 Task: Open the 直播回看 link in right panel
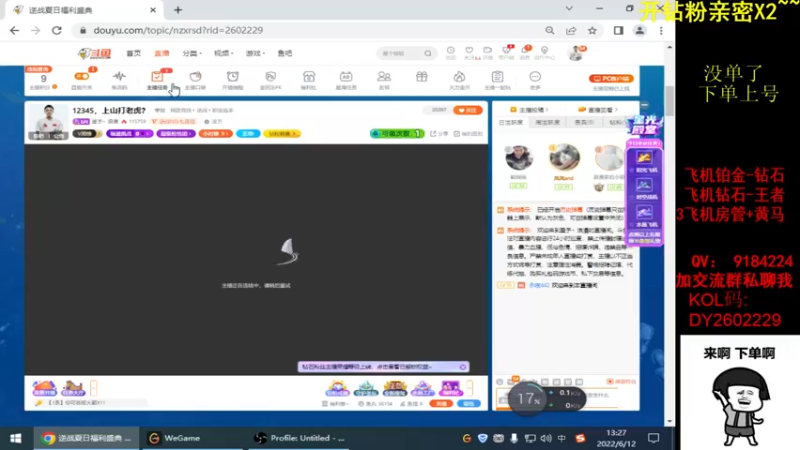[598, 110]
